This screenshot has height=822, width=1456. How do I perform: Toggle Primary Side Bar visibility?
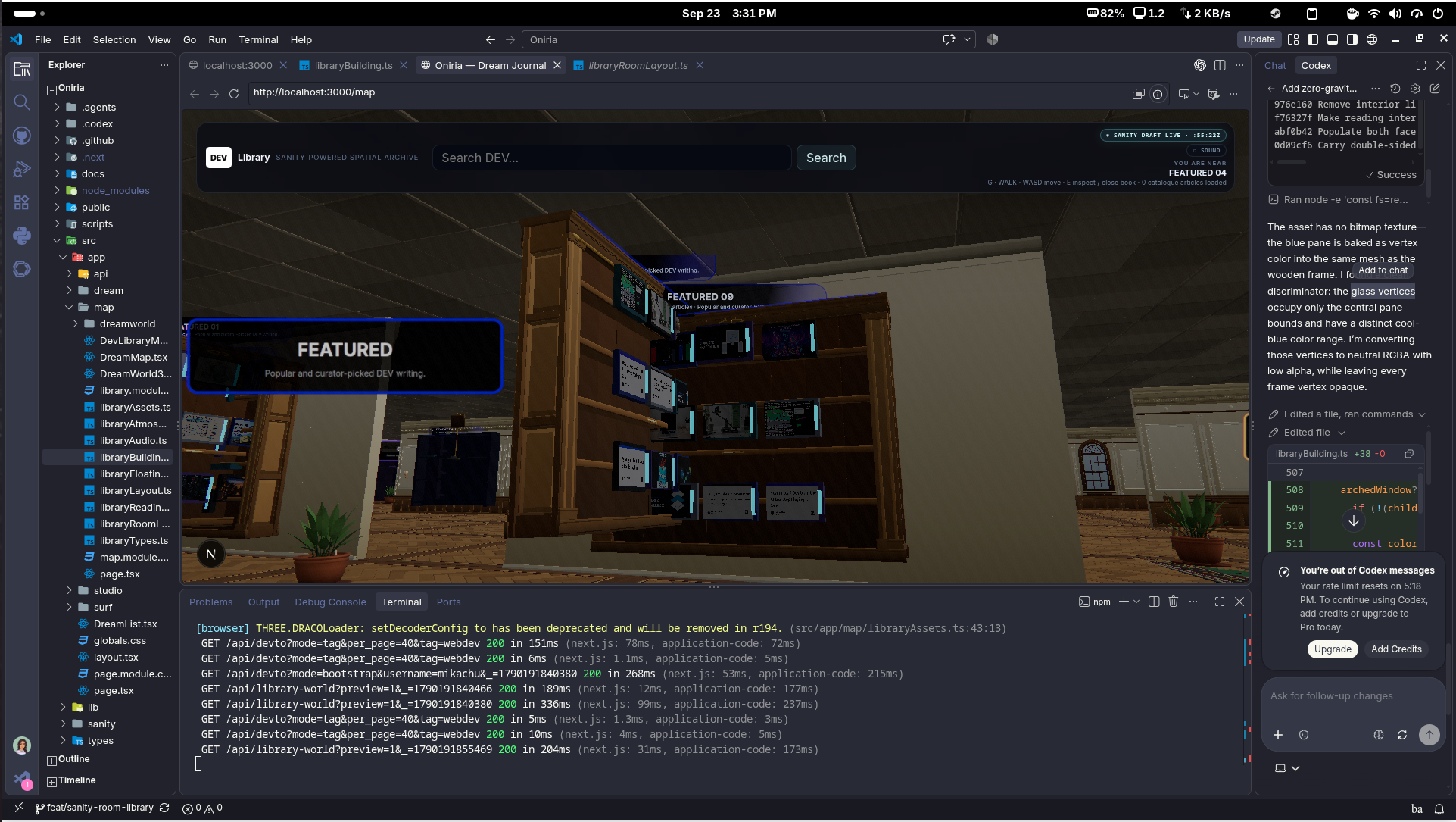click(x=1313, y=39)
